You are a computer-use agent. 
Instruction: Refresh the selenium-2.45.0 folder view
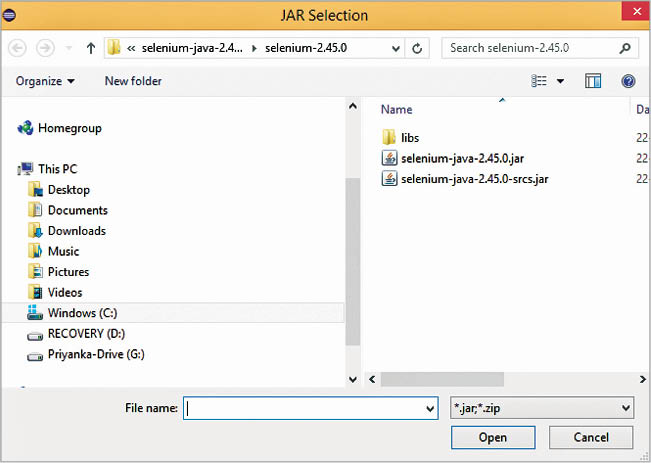(x=417, y=48)
